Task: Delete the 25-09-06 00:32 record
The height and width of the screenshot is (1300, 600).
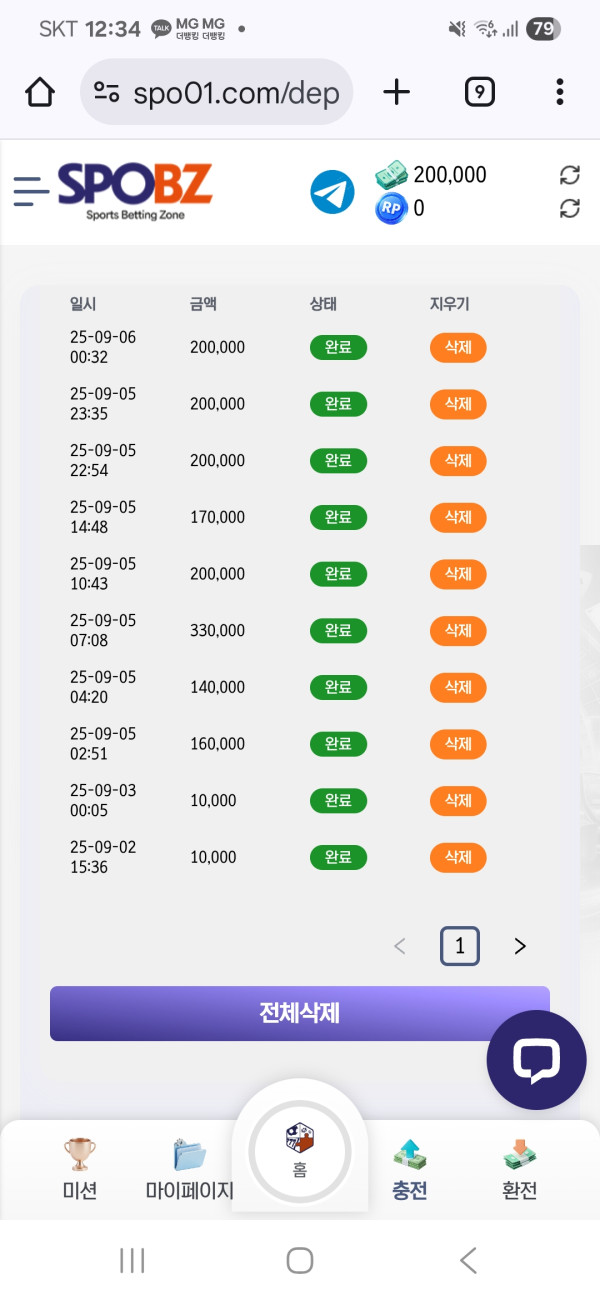Action: pyautogui.click(x=458, y=348)
